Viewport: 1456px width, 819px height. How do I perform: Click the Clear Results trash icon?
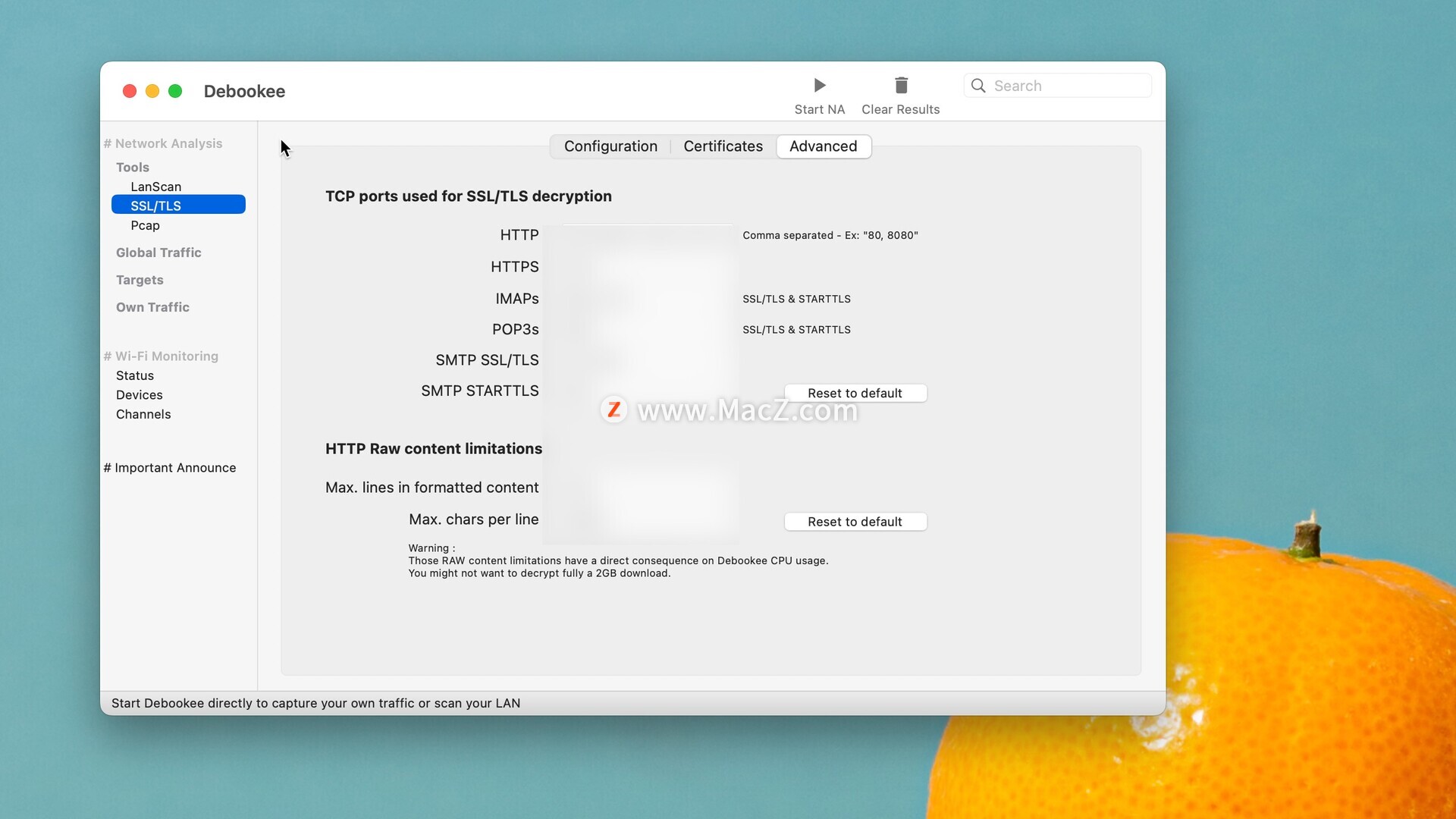tap(901, 85)
